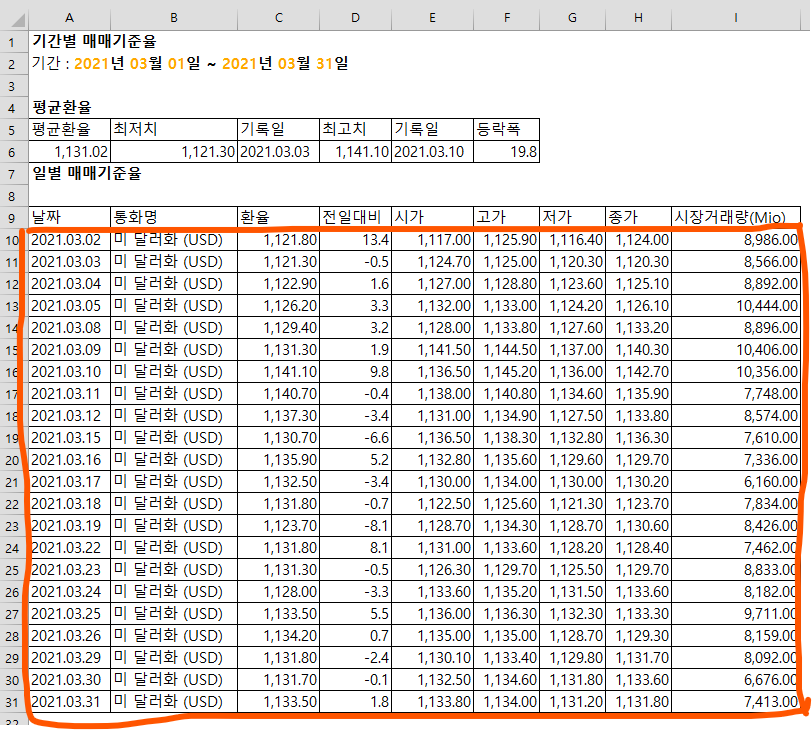
Task: Click the date cell 2021.03.22
Action: 69,548
